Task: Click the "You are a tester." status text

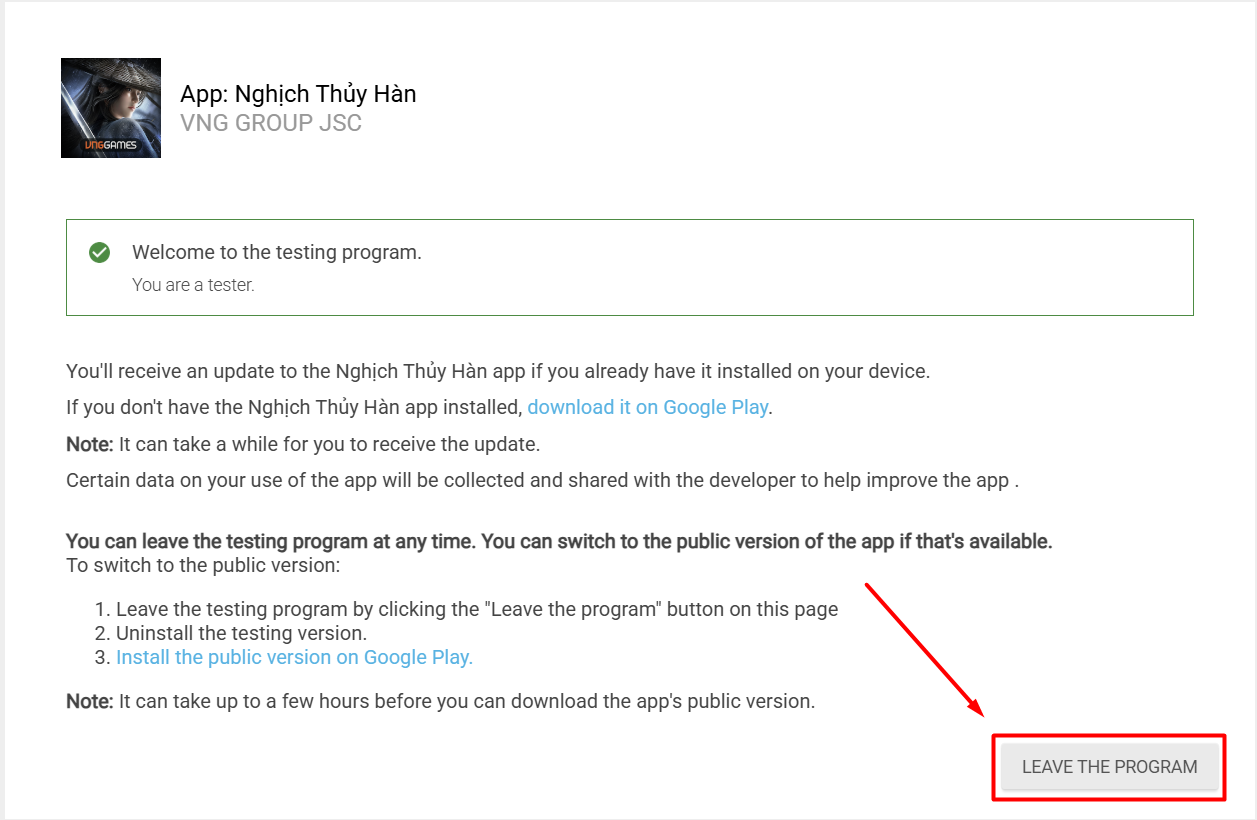Action: point(193,285)
